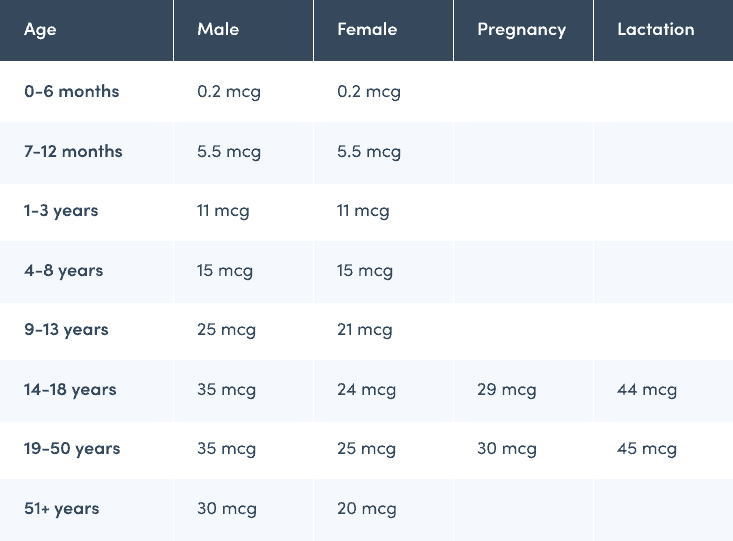Image resolution: width=733 pixels, height=541 pixels.
Task: Select the 7-12 months row label
Action: point(74,152)
